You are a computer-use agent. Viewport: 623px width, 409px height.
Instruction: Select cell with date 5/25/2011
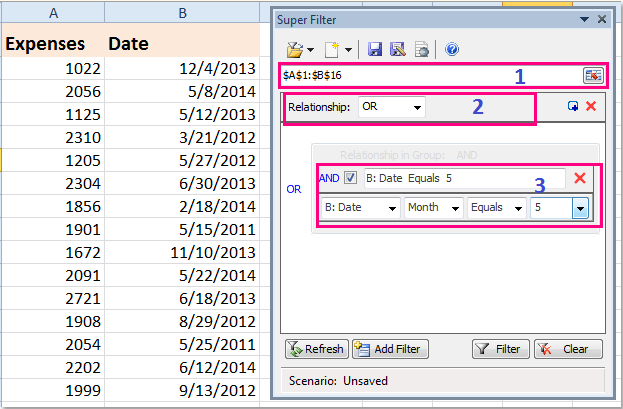[x=182, y=345]
